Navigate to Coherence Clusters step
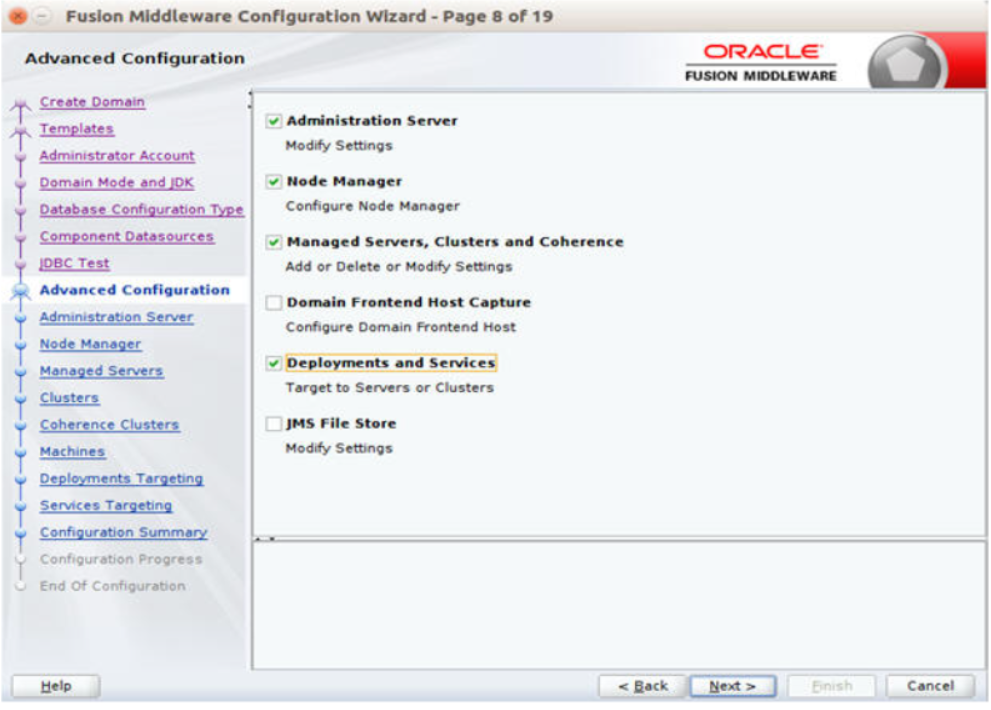 108,424
